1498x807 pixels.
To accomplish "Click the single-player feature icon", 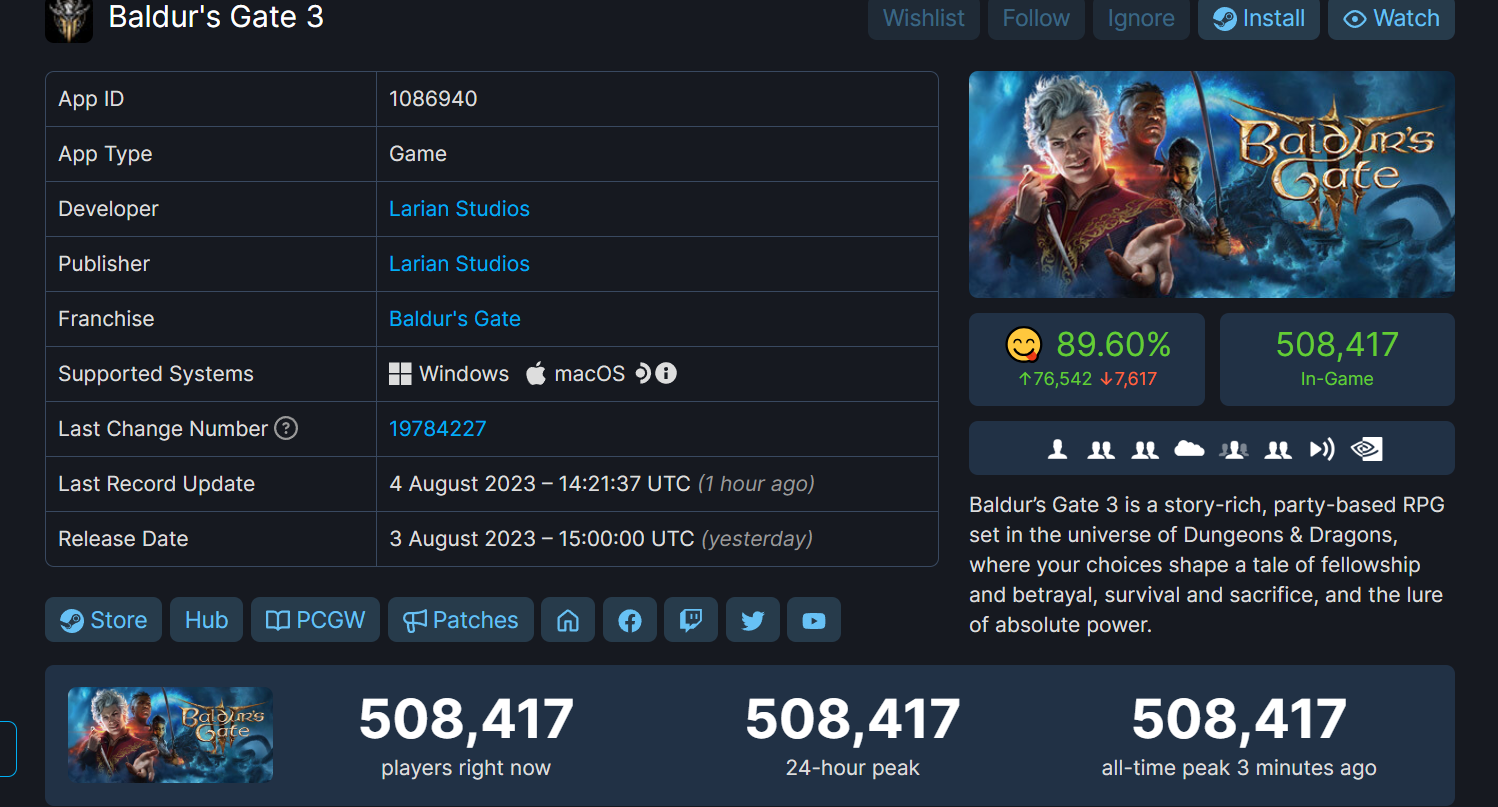I will (1057, 449).
